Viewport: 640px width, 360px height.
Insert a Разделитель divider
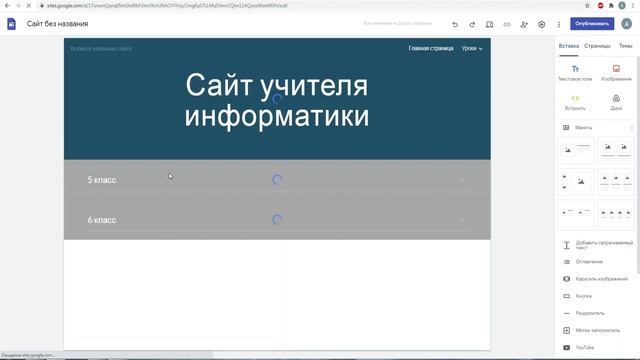tap(584, 313)
